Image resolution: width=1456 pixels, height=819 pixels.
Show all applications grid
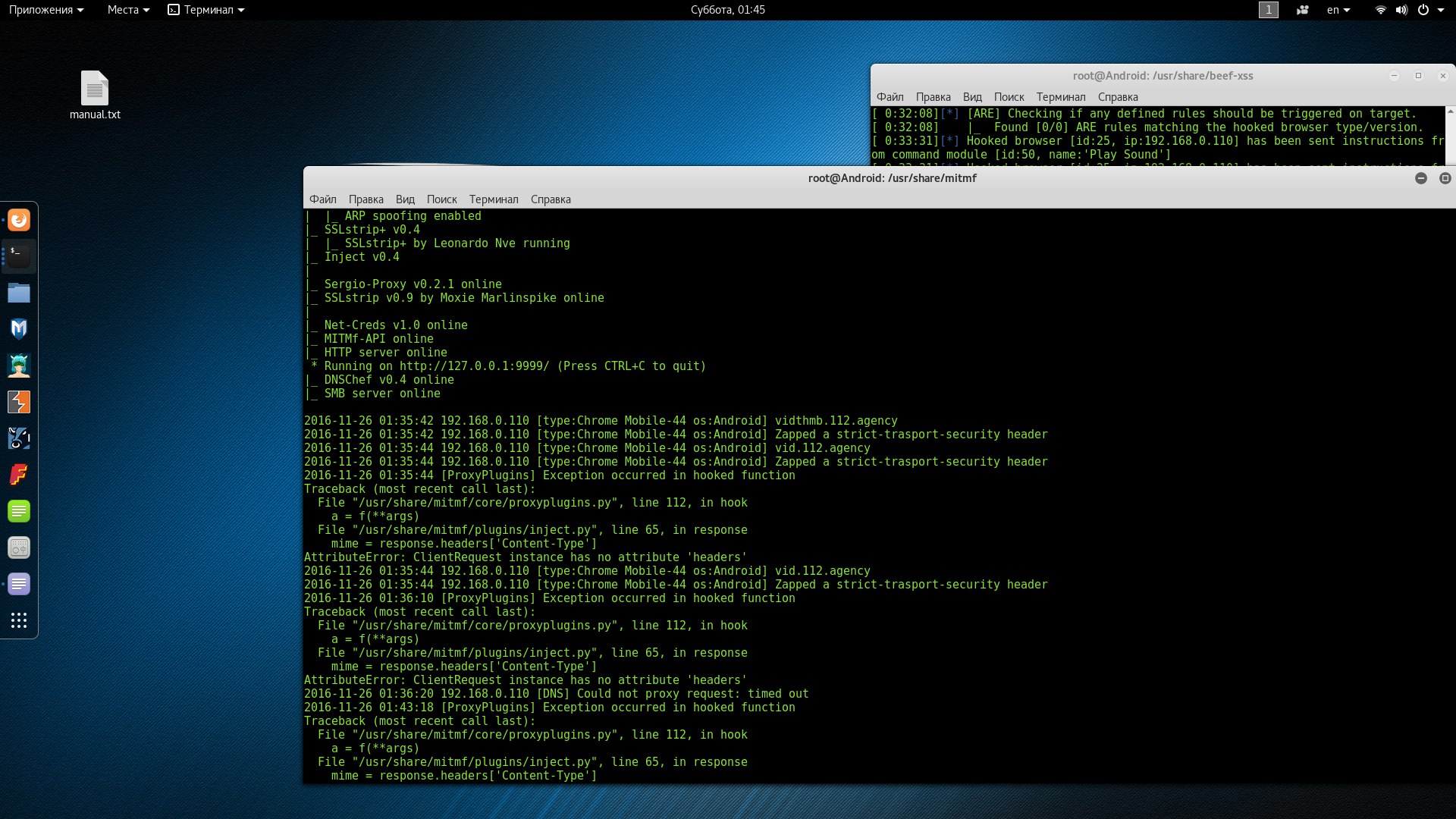pyautogui.click(x=19, y=620)
